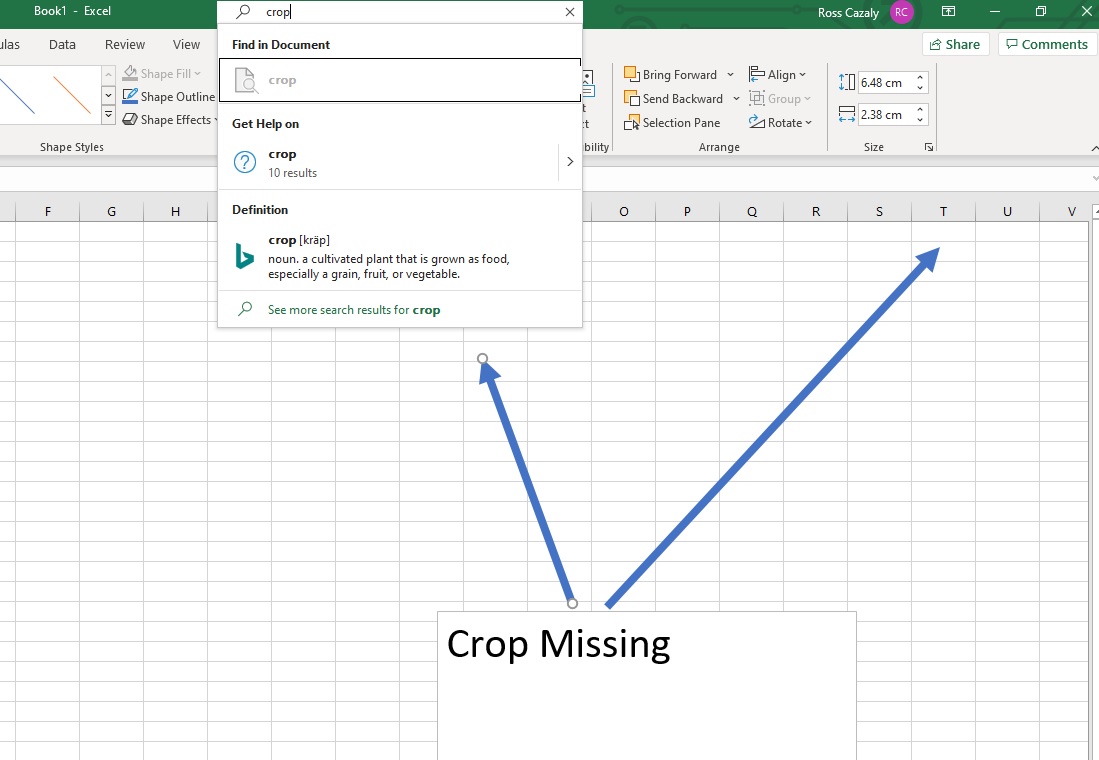The height and width of the screenshot is (760, 1099).
Task: Increase the shape width value
Action: (x=920, y=109)
